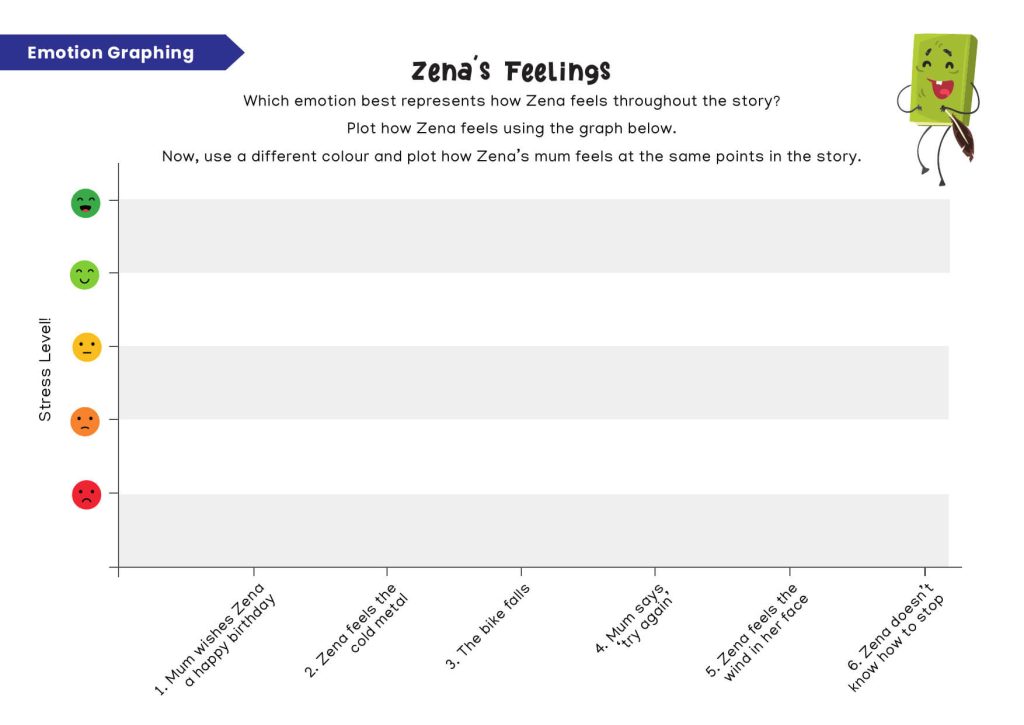Select the Emotion Graphing banner
Image resolution: width=1024 pixels, height=725 pixels.
pos(121,52)
